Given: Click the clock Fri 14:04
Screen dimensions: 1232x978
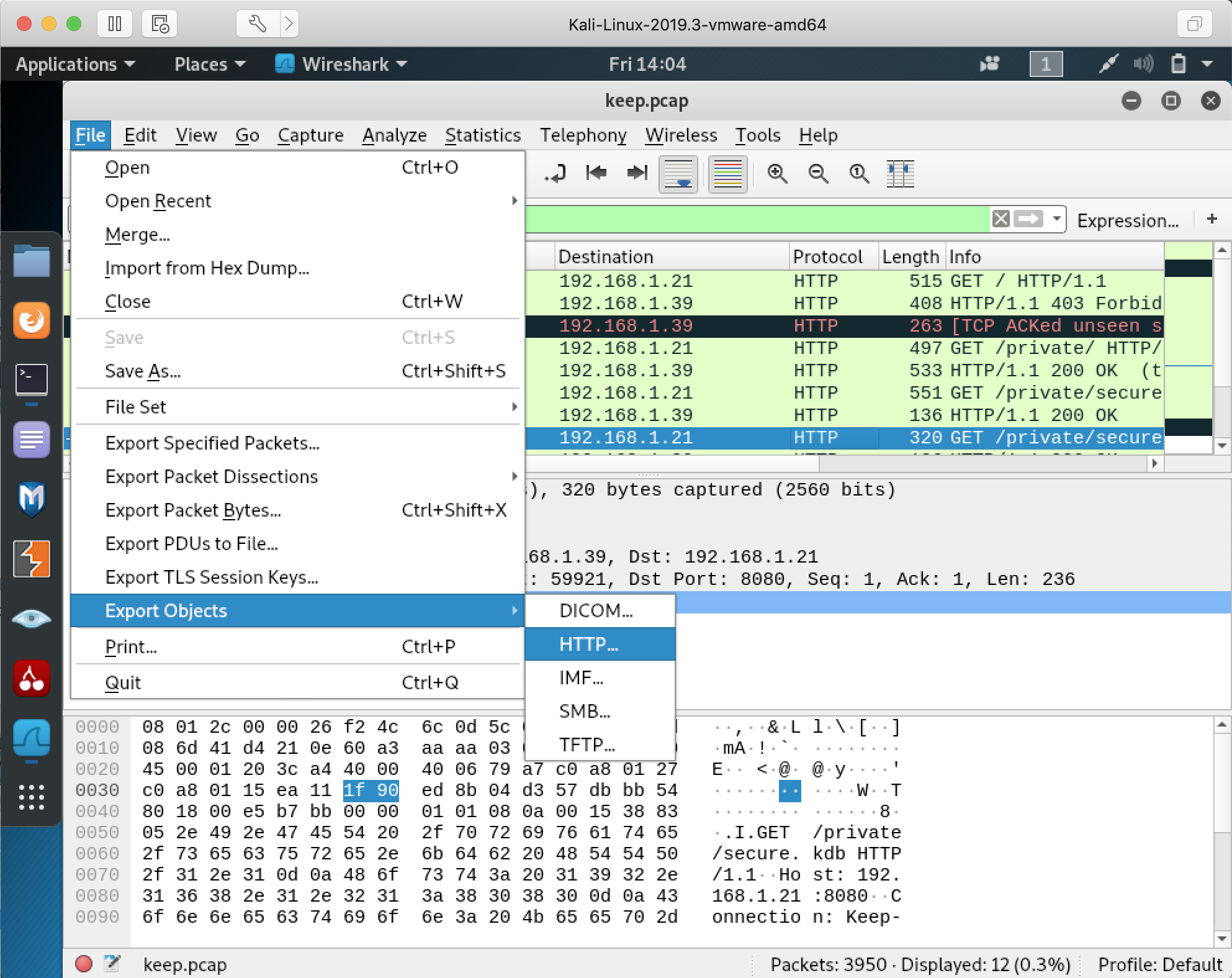Looking at the screenshot, I should coord(647,65).
